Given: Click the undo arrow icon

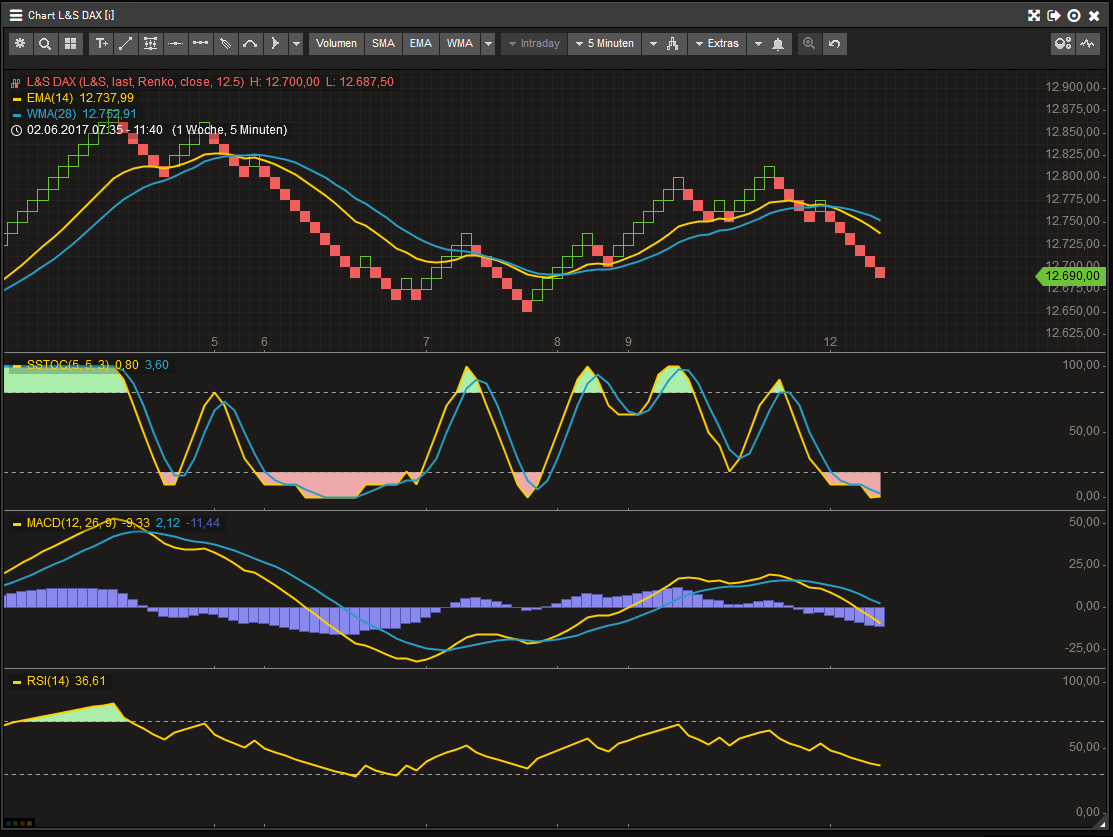Looking at the screenshot, I should [x=834, y=44].
